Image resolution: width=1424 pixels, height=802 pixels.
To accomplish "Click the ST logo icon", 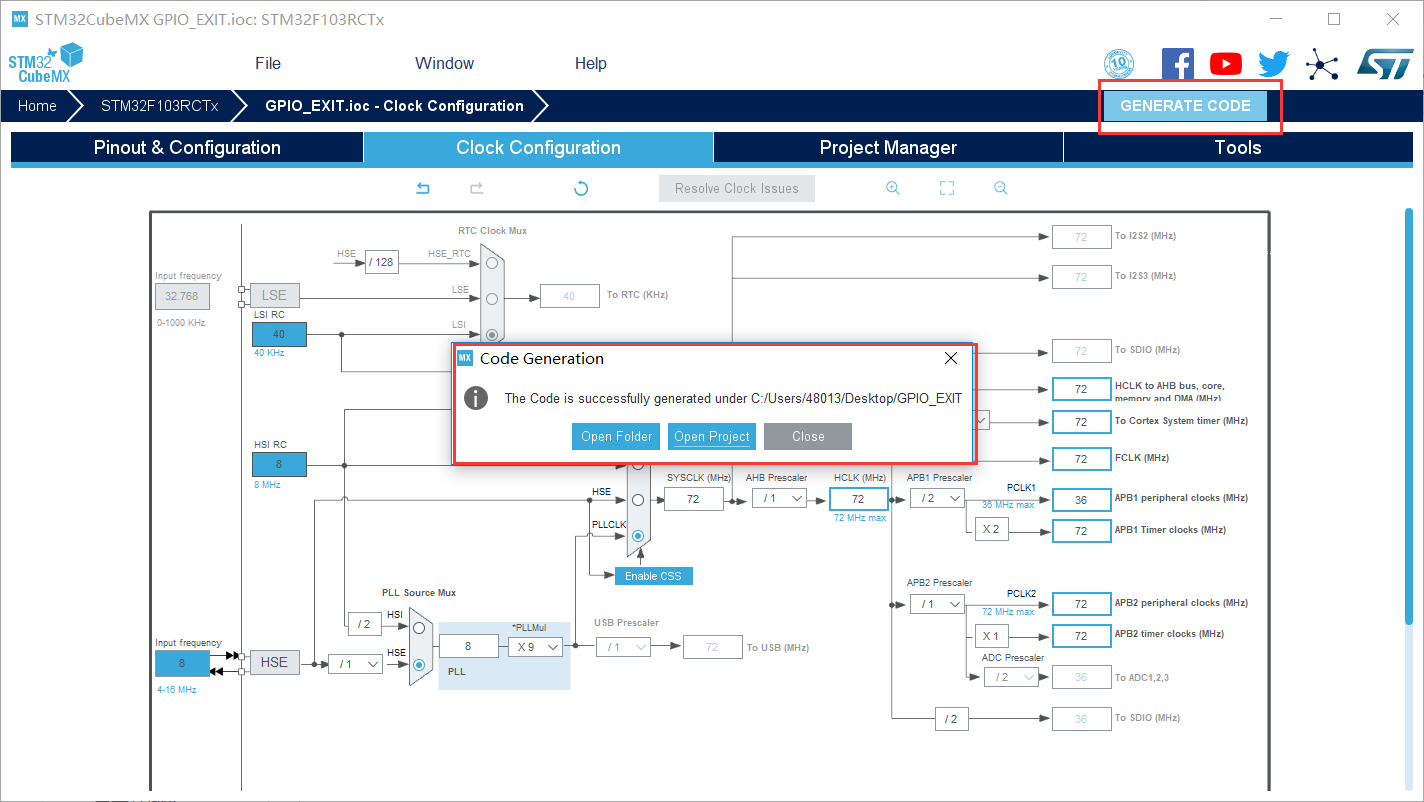I will [x=1385, y=64].
